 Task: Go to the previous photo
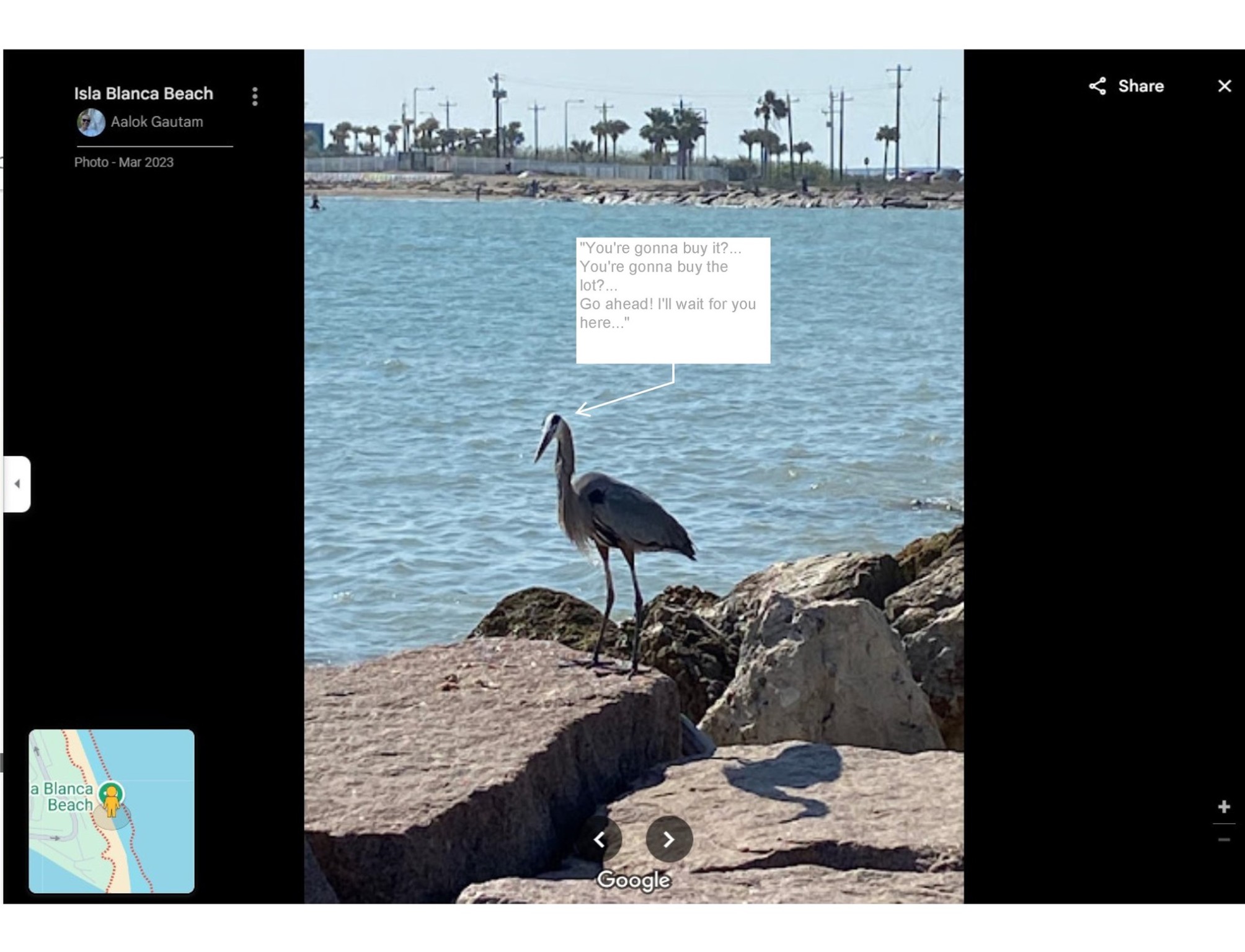pyautogui.click(x=599, y=840)
